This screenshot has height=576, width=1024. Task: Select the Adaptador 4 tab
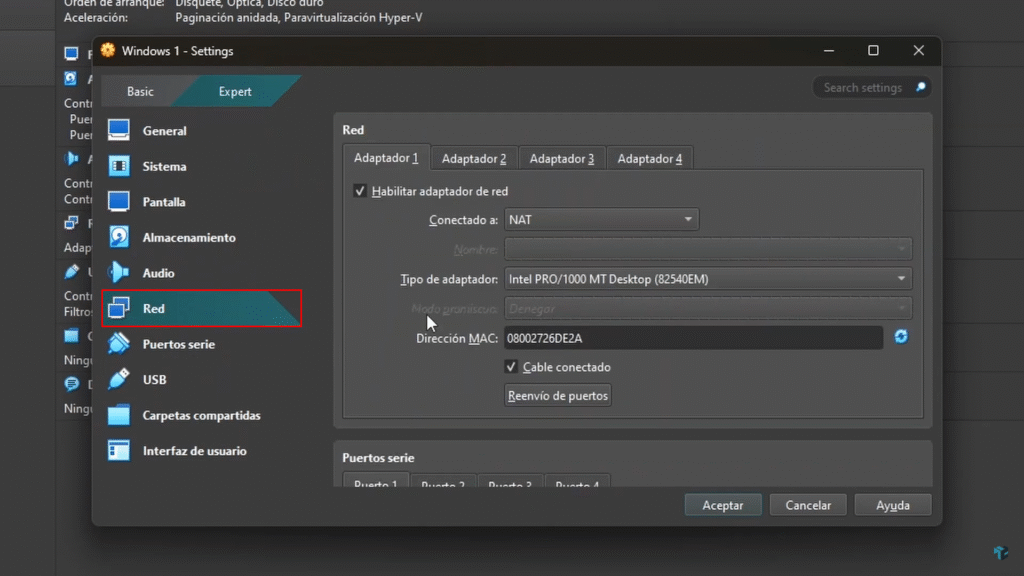[x=650, y=158]
